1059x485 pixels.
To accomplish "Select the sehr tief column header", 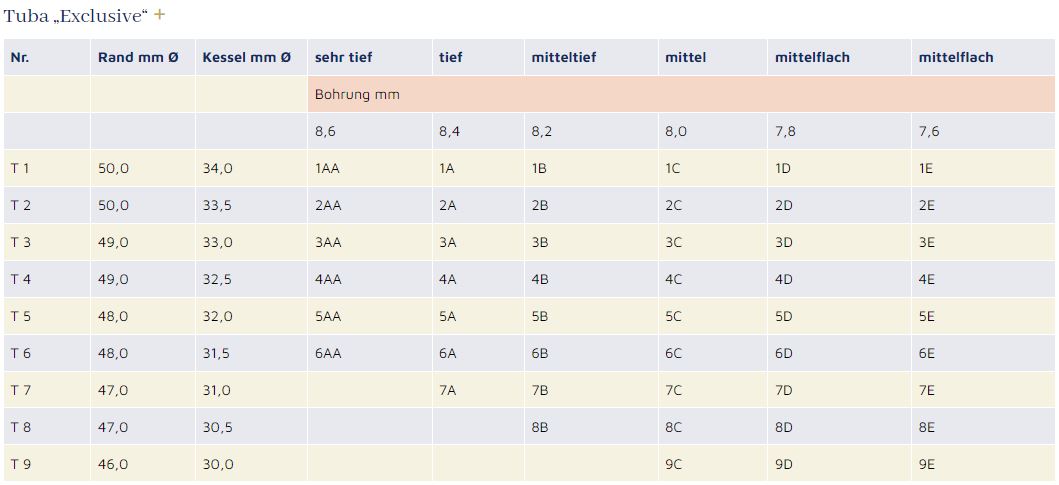I will click(343, 58).
